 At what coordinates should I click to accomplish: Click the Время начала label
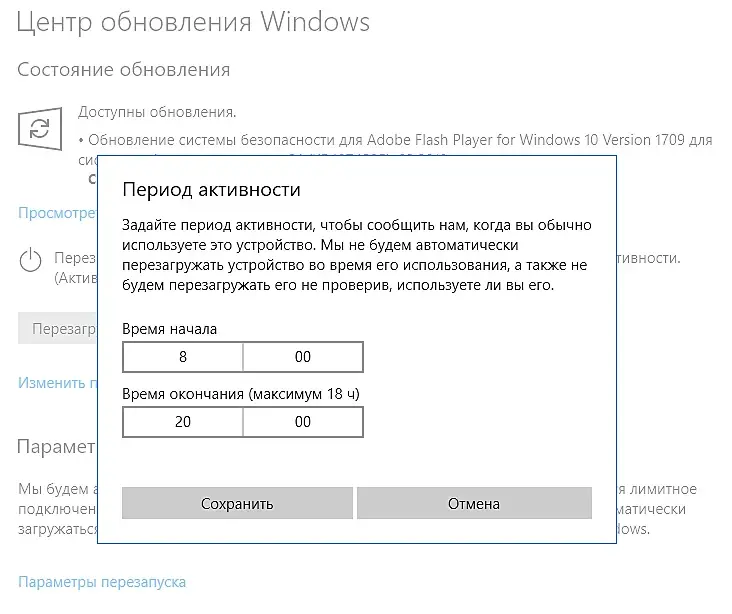(169, 329)
